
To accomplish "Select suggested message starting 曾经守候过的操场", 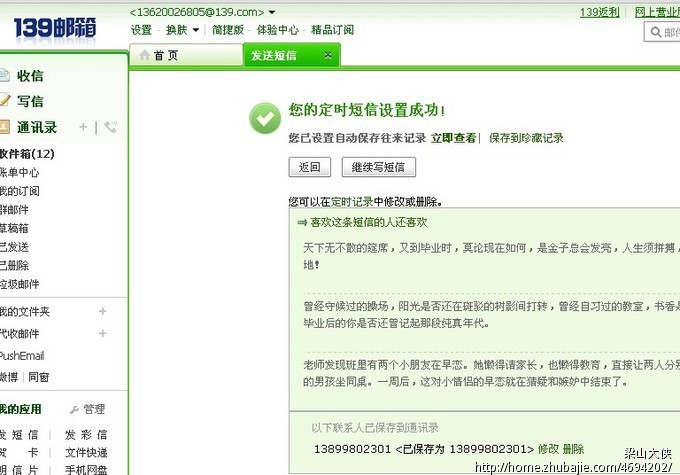I will (x=491, y=314).
